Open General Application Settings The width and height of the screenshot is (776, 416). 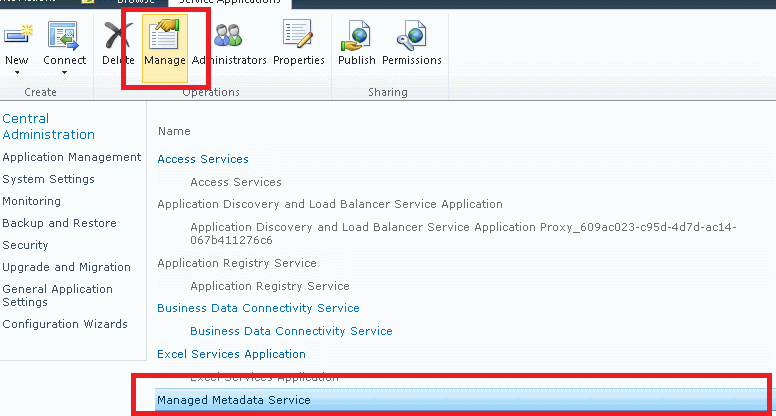pyautogui.click(x=57, y=295)
